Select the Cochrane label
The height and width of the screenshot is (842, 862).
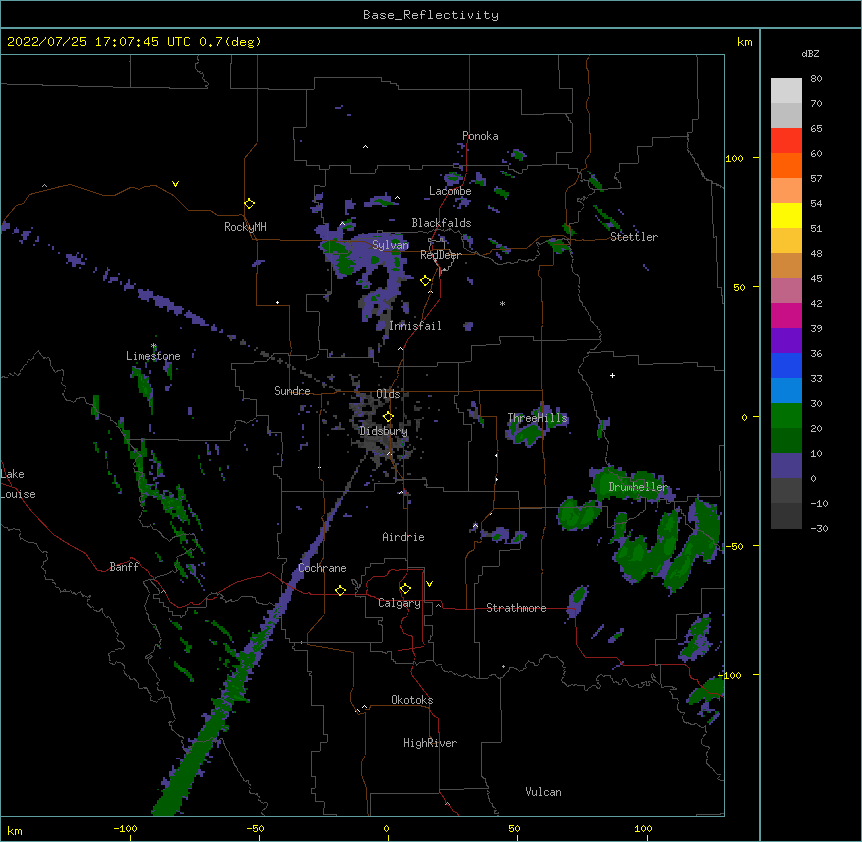click(322, 568)
